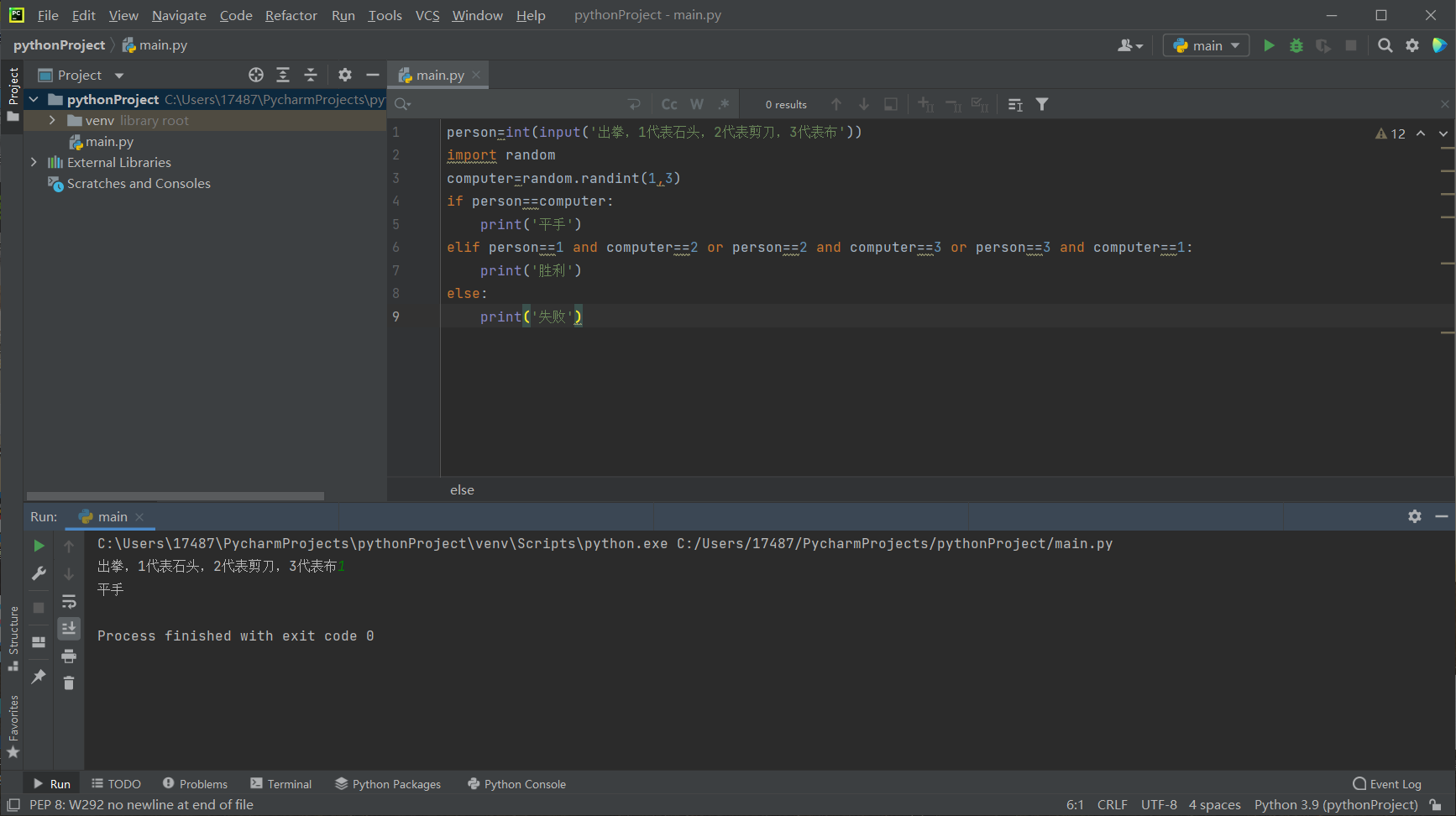Toggle Words (W) option in search bar
Screen dimensions: 1456x816
[x=696, y=104]
